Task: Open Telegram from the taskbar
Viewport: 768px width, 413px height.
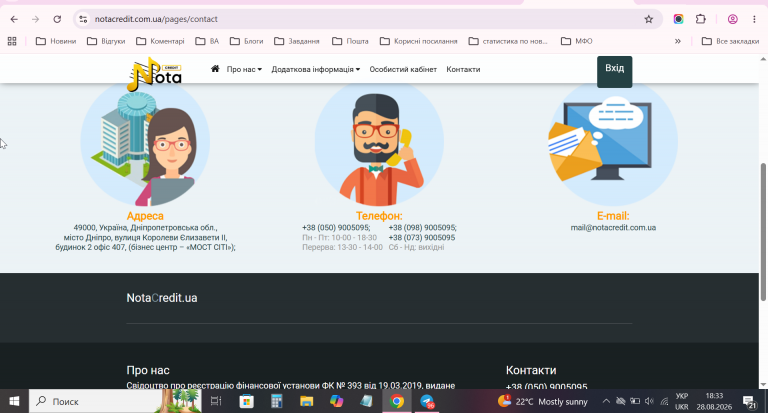Action: [x=427, y=401]
